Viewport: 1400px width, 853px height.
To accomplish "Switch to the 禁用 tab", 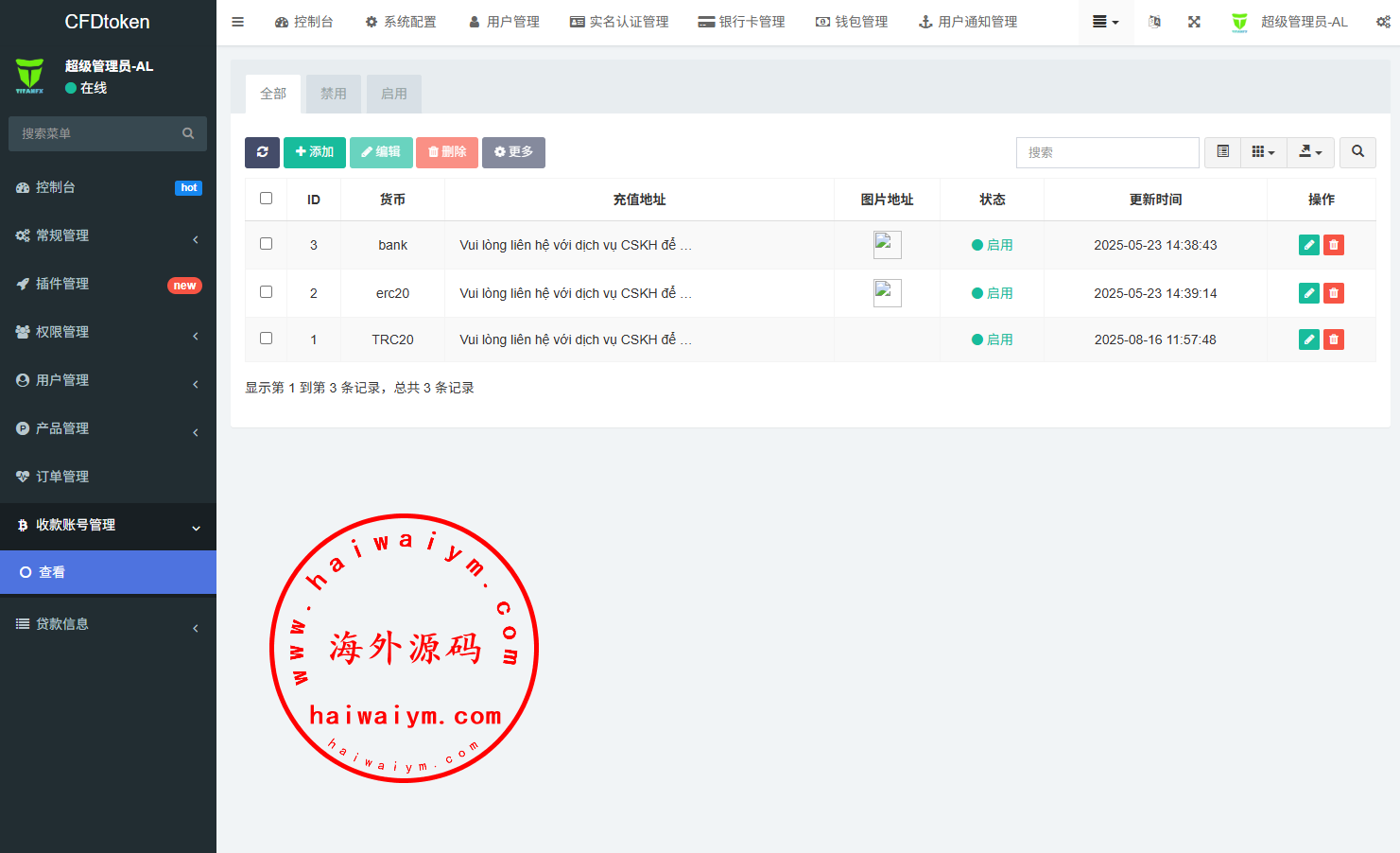I will [x=333, y=94].
